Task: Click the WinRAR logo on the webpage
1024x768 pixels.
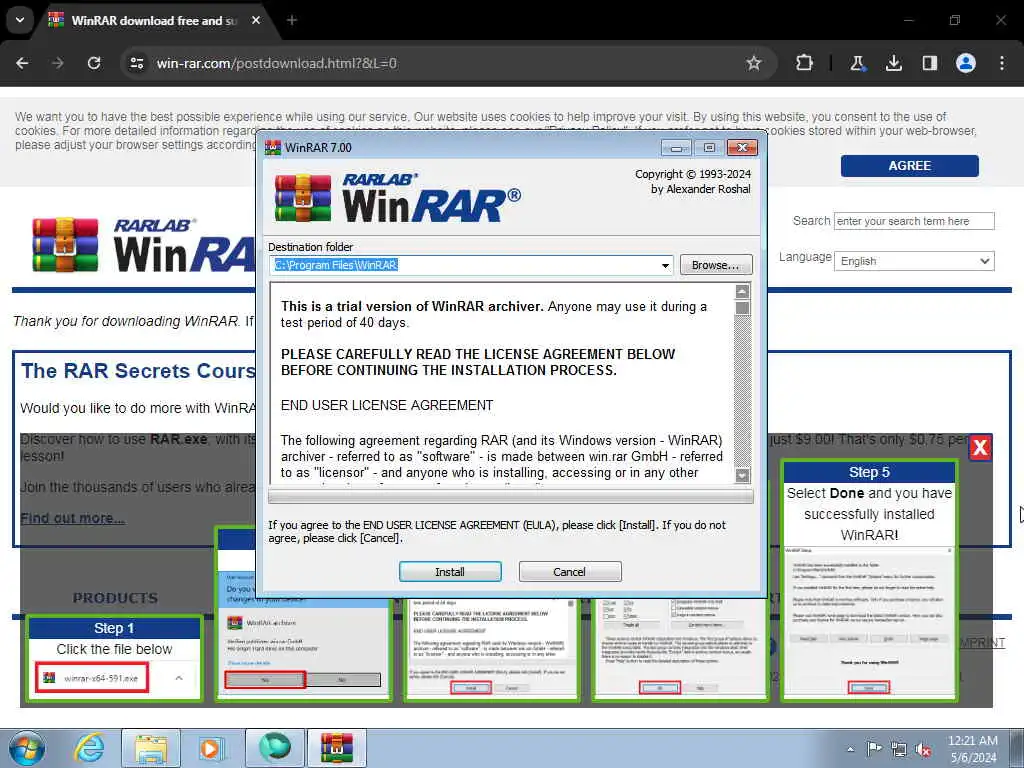Action: 144,246
